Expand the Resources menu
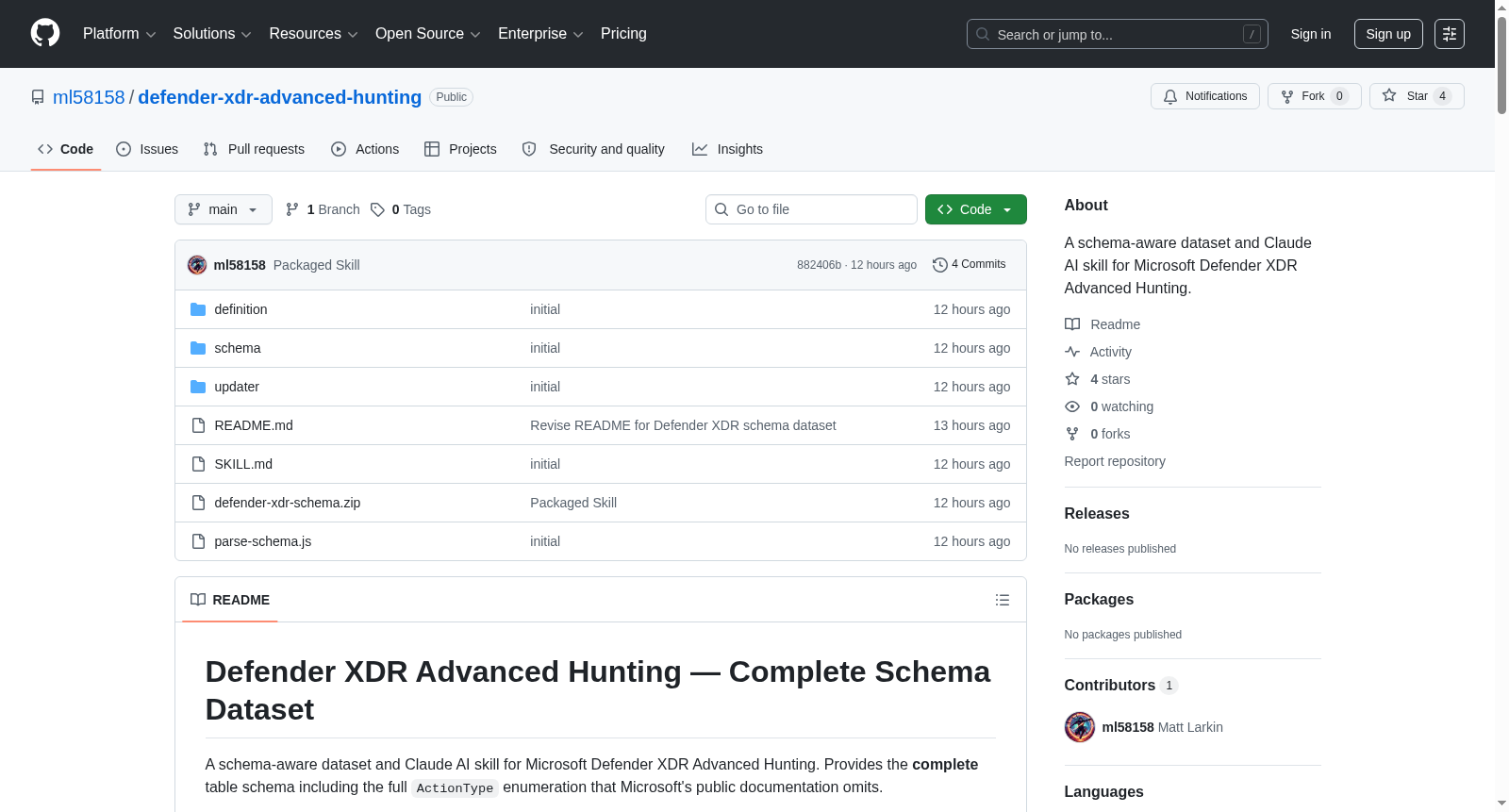This screenshot has width=1509, height=812. click(313, 34)
